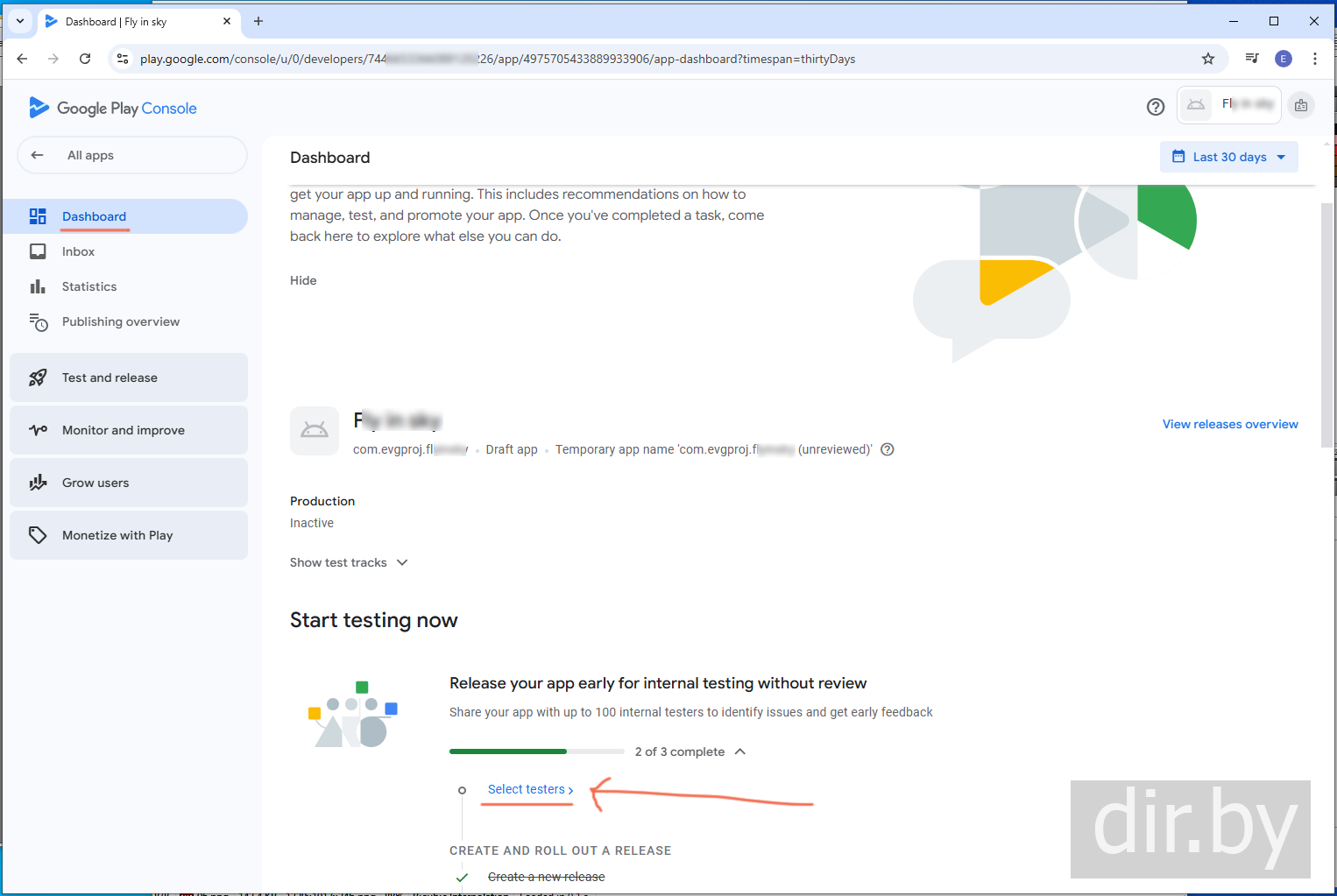Open the app selector button in header

pyautogui.click(x=1229, y=105)
